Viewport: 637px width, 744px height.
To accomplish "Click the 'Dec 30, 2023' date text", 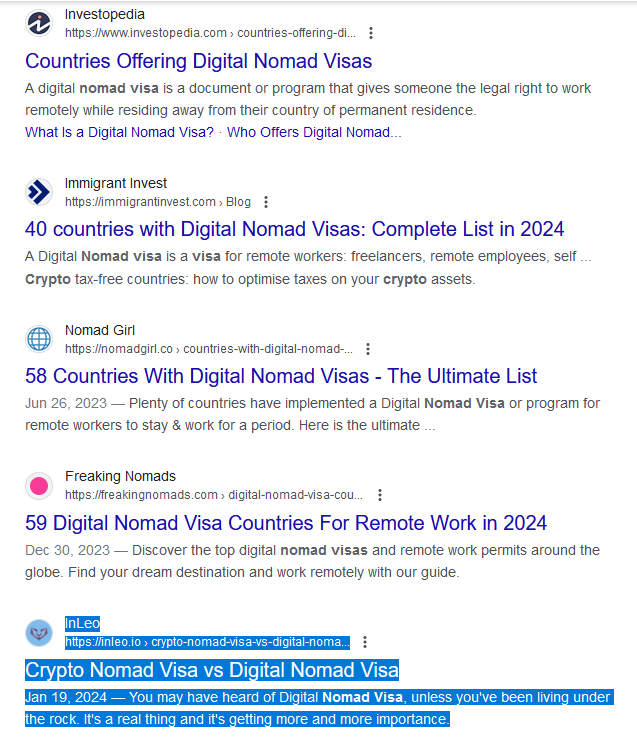I will [67, 550].
